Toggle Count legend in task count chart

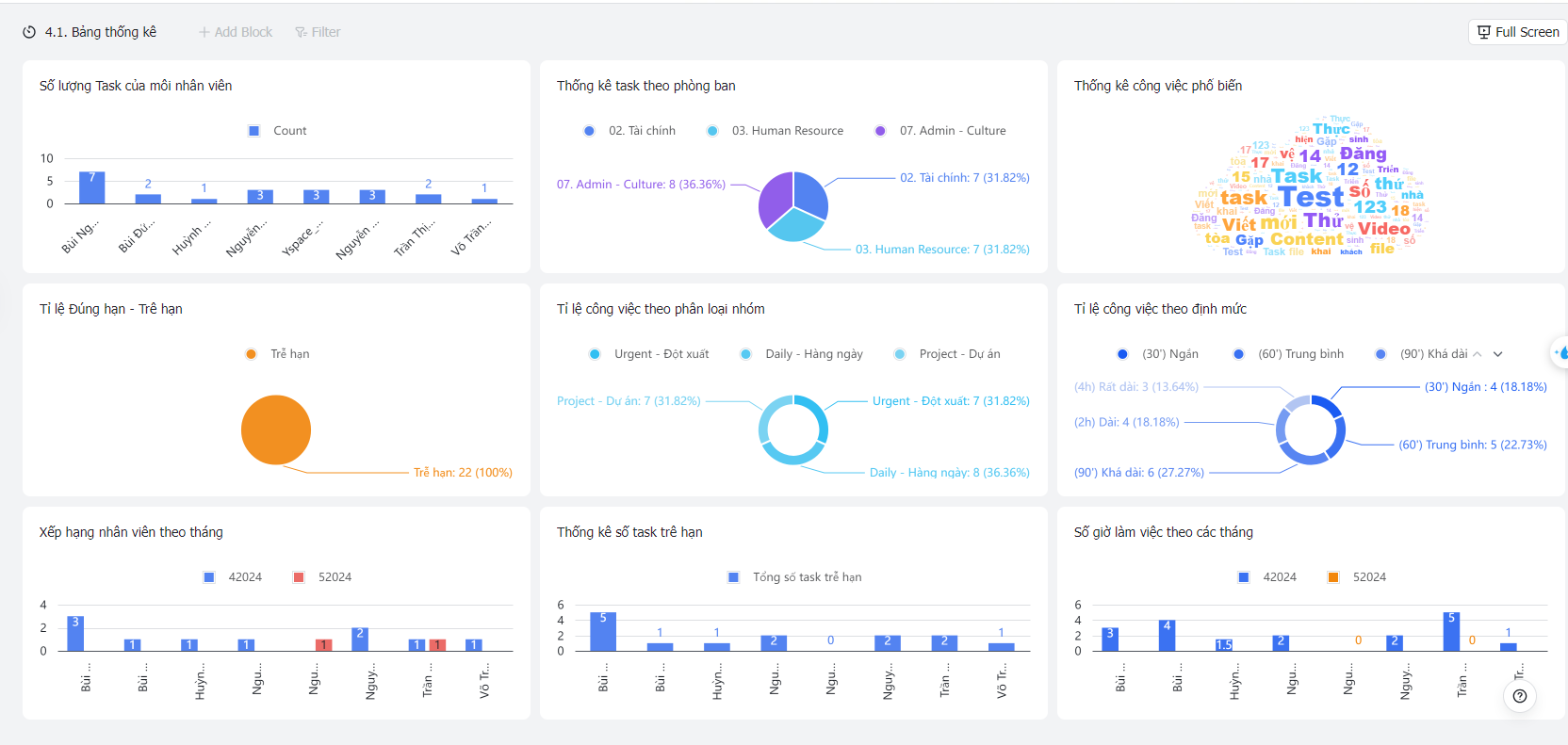click(277, 131)
